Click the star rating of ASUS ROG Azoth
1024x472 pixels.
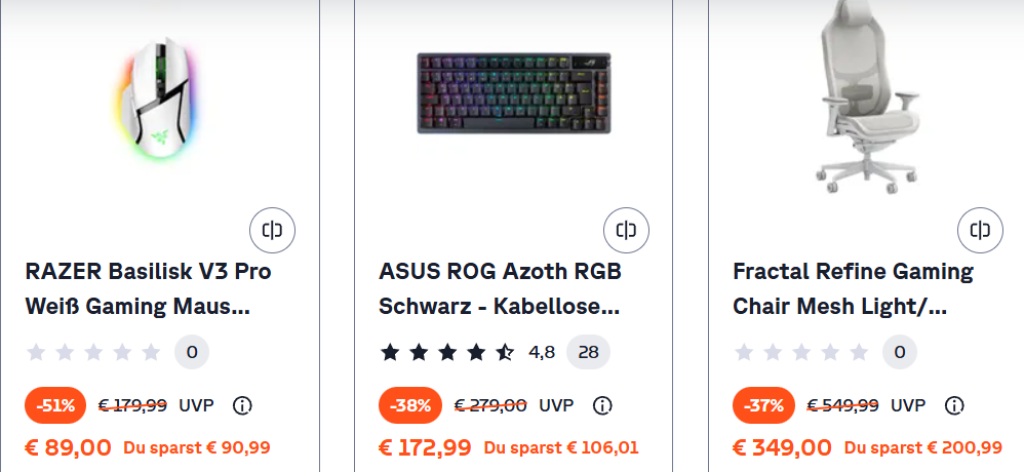point(448,352)
